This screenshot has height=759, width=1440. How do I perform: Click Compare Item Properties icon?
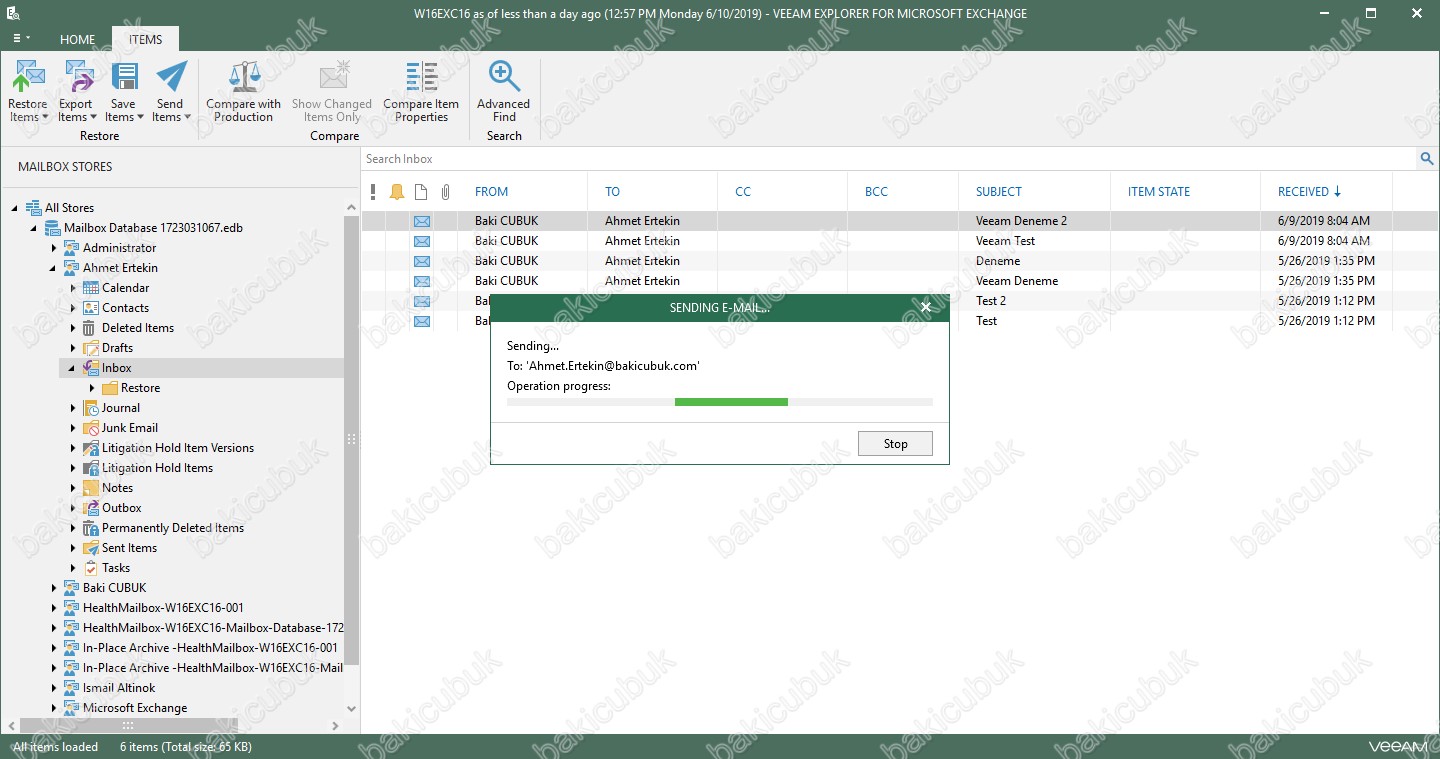point(421,77)
